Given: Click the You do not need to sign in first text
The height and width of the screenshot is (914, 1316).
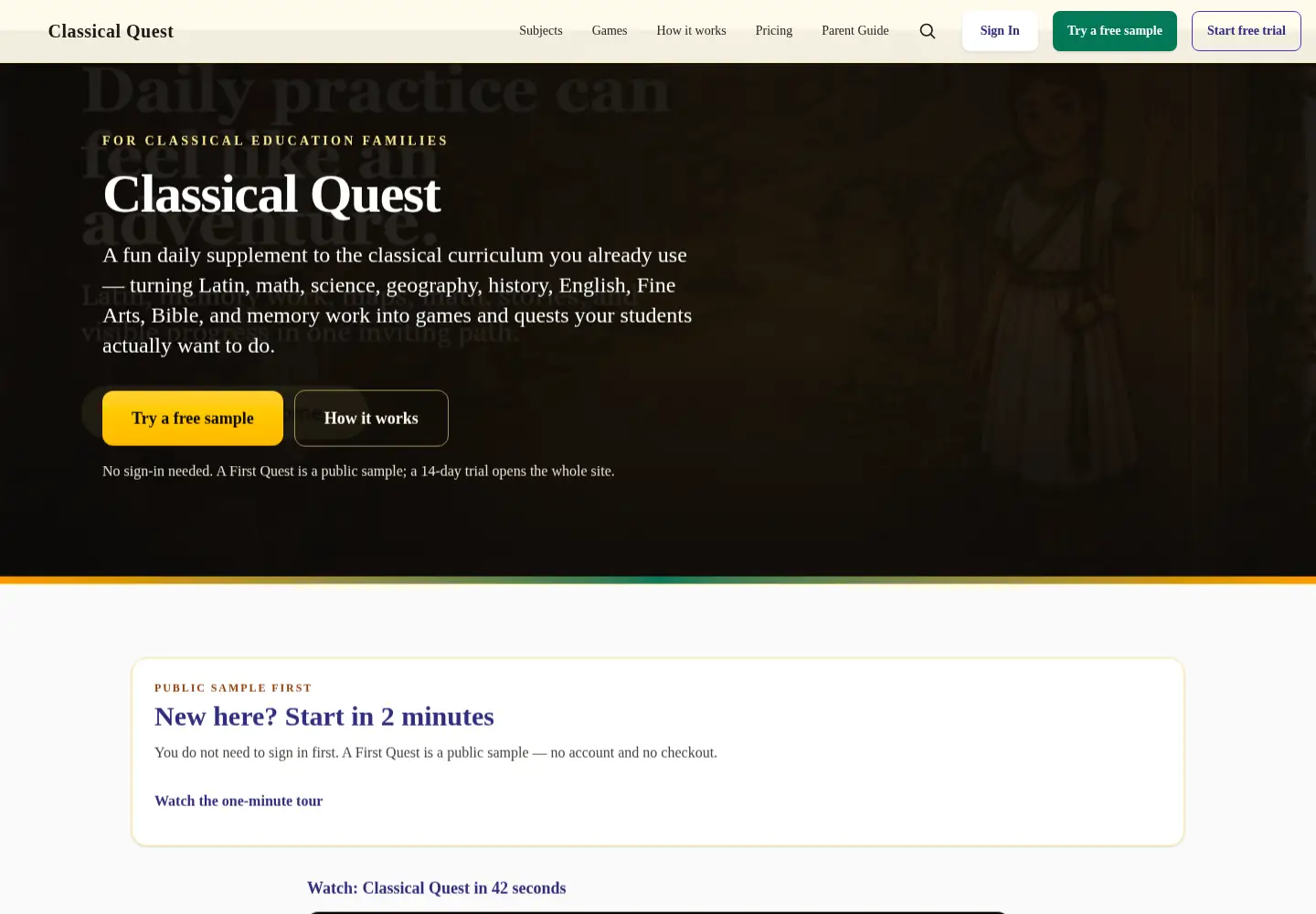Looking at the screenshot, I should tap(436, 753).
